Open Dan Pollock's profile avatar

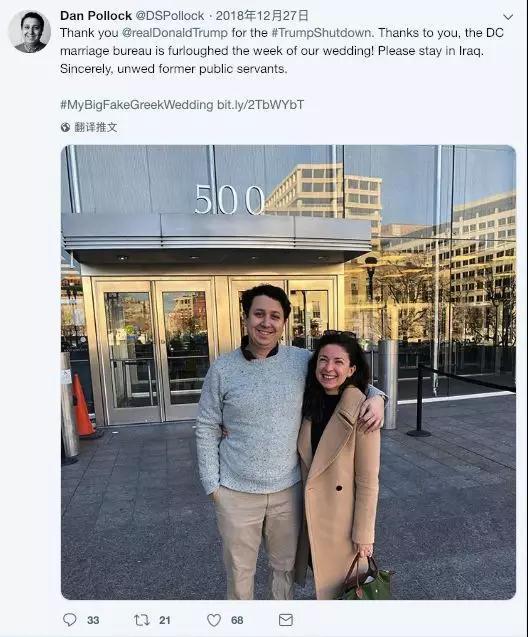pyautogui.click(x=29, y=32)
